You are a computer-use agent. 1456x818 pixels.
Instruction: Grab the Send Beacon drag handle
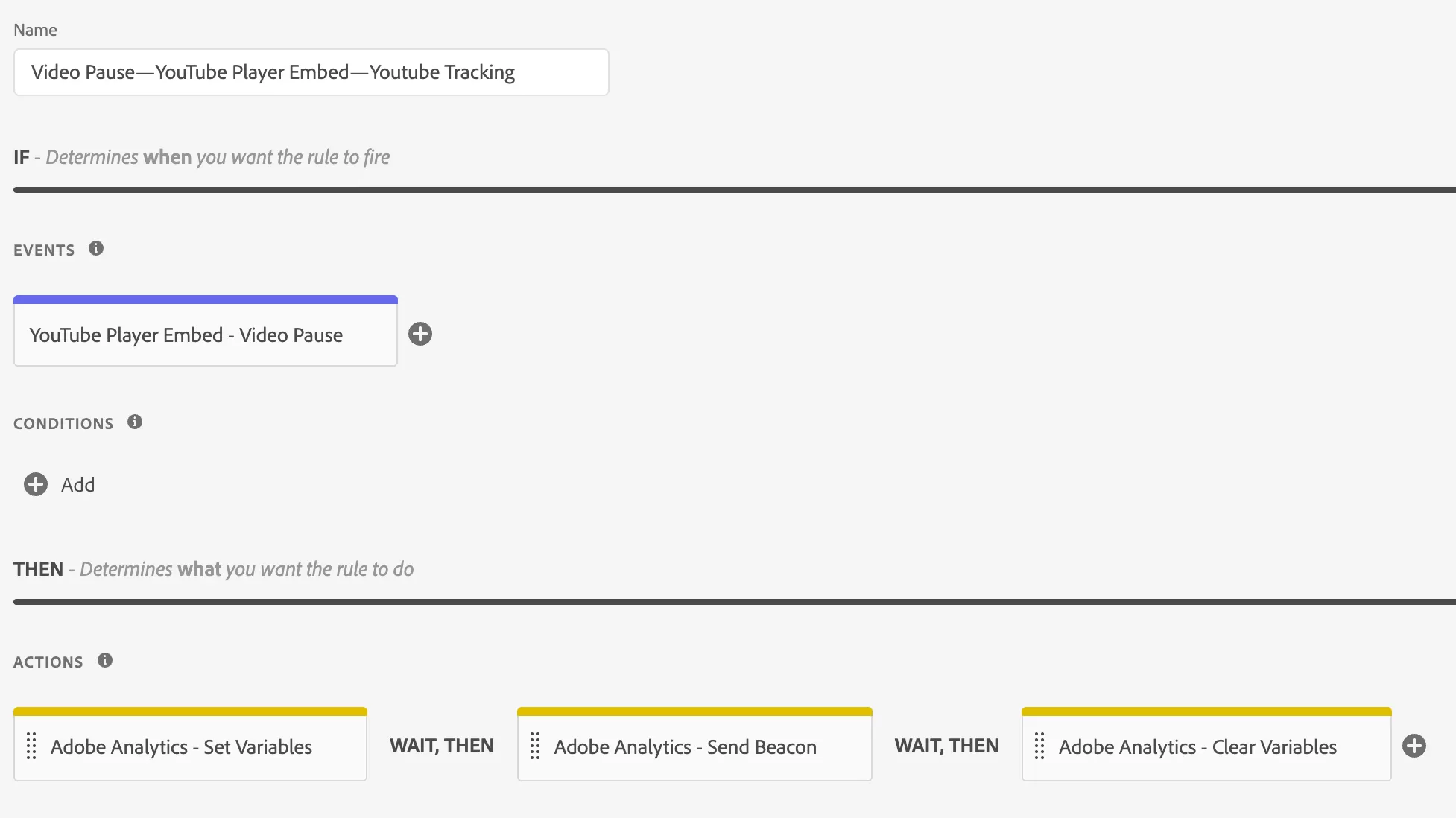(535, 746)
